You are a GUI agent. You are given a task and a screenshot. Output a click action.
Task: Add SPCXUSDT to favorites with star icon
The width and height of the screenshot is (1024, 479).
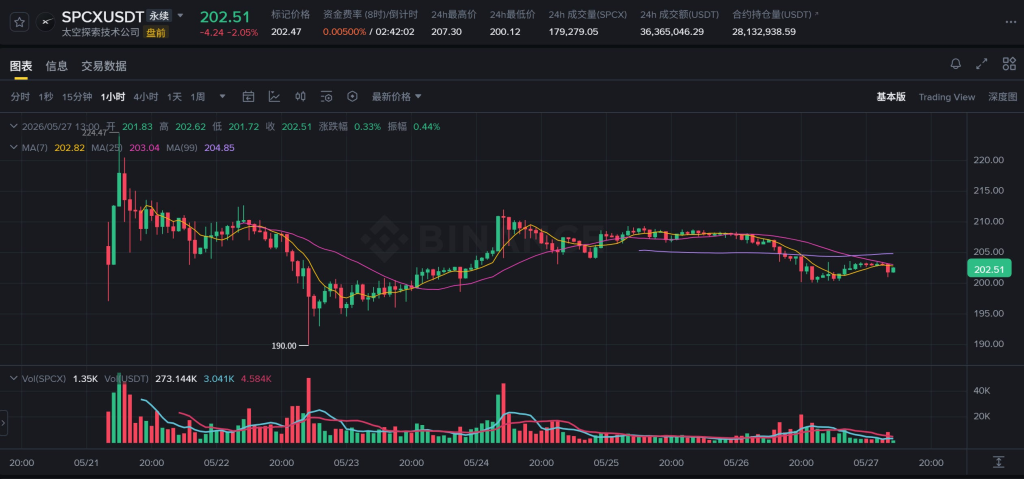(x=20, y=22)
